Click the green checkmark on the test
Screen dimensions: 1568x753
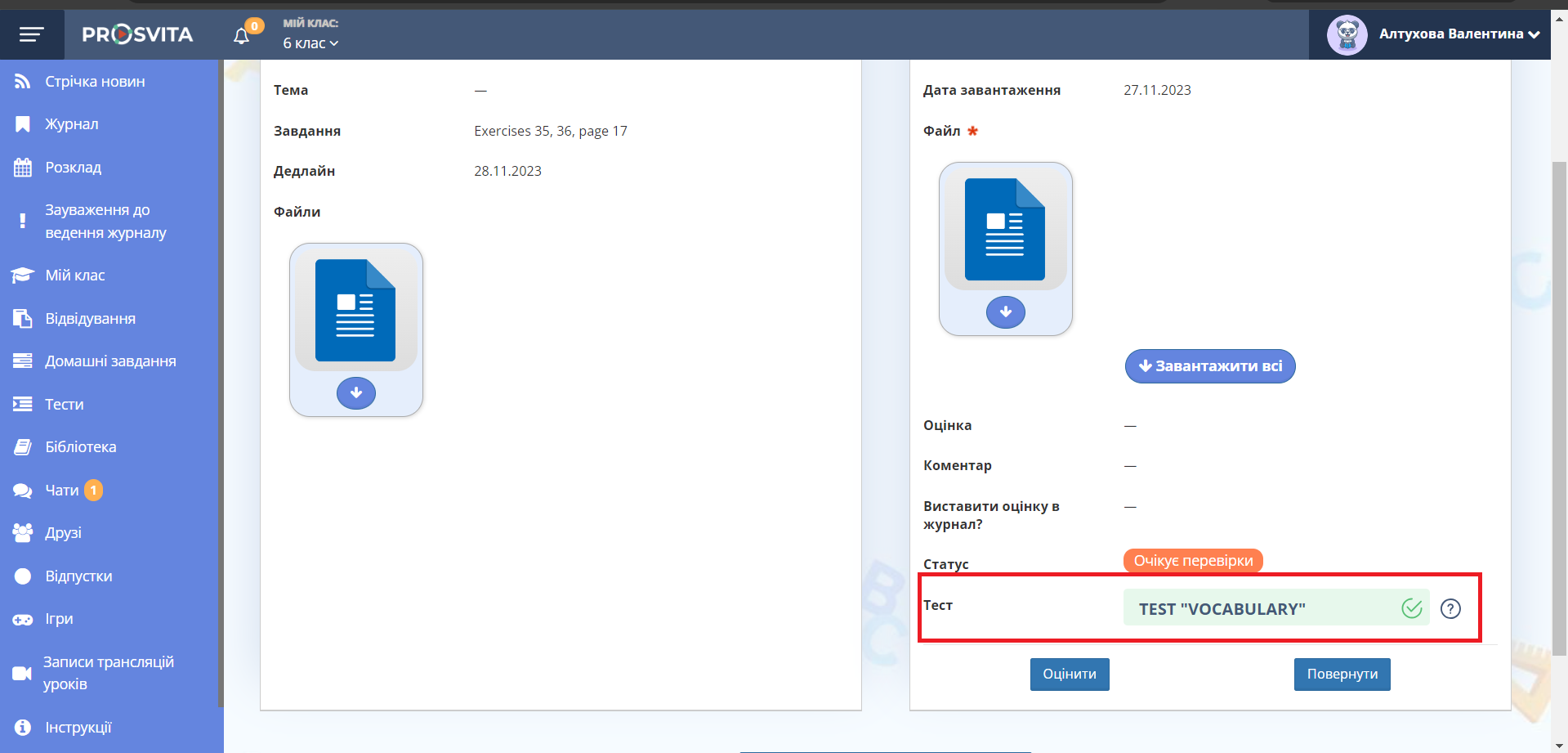[x=1411, y=608]
